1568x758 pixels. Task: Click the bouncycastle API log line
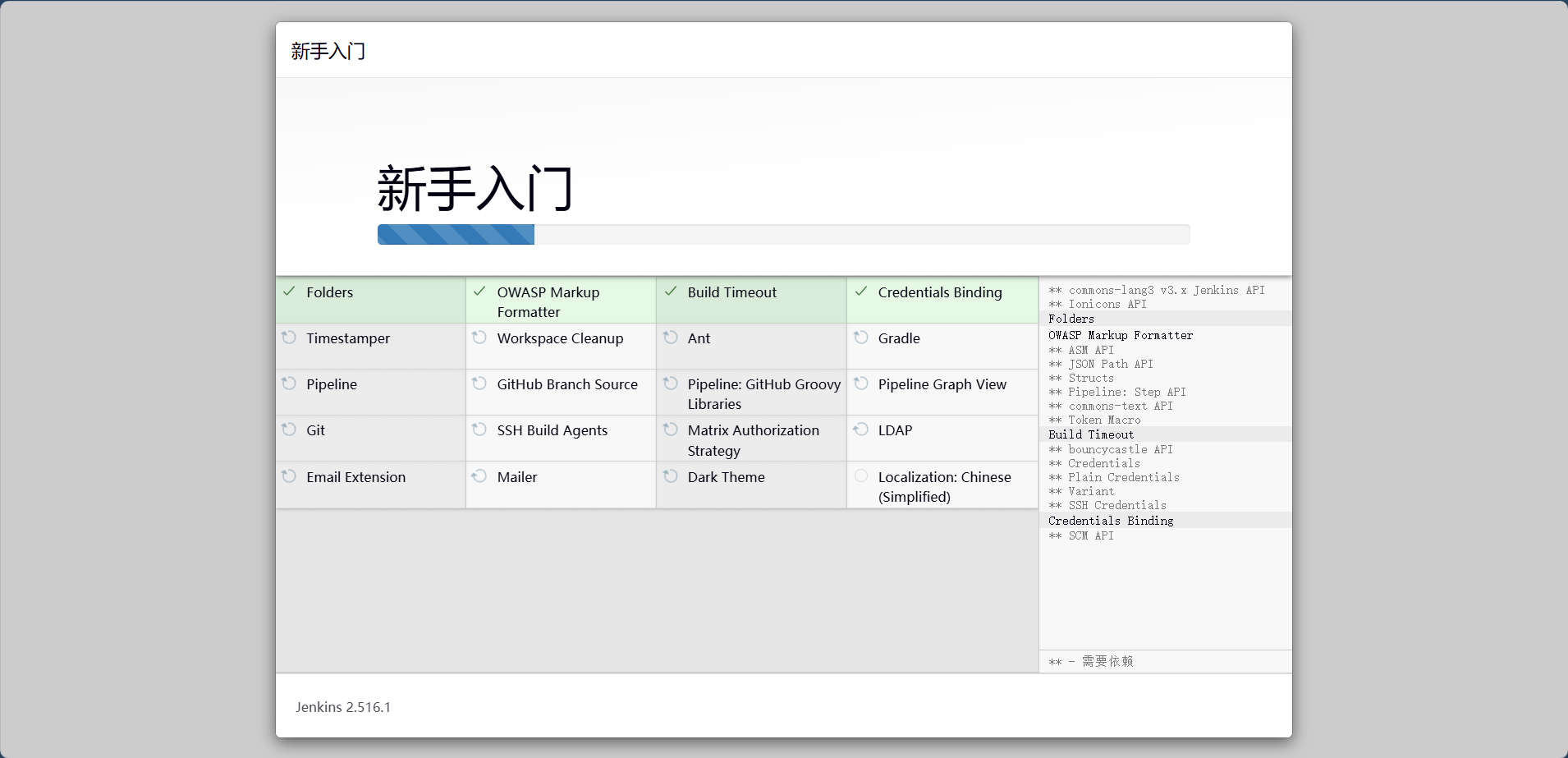coord(1111,449)
